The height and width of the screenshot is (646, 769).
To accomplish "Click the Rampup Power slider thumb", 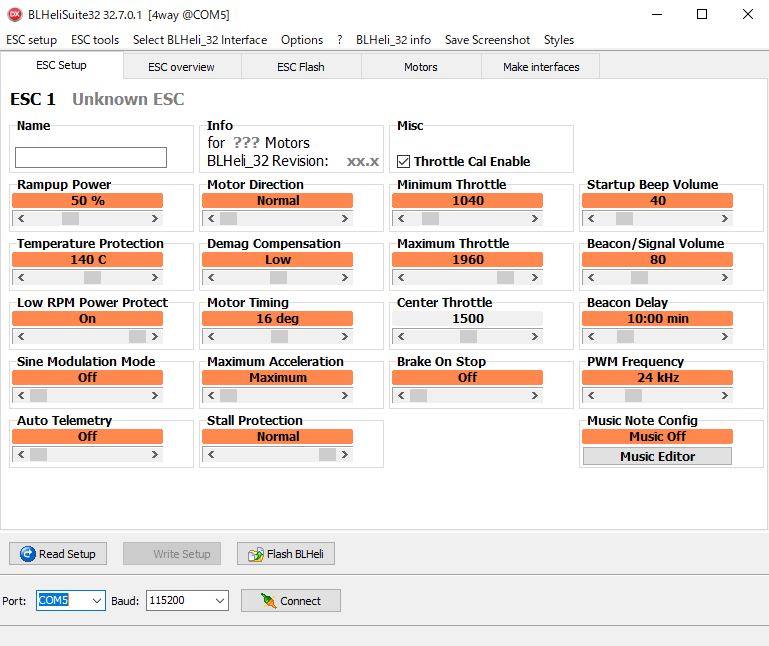I will [x=71, y=218].
